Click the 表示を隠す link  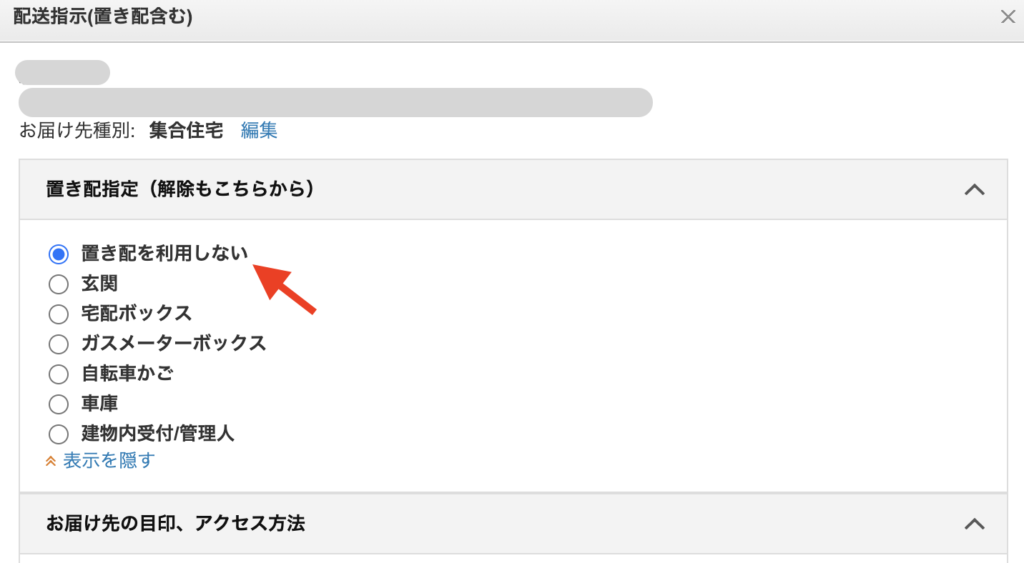pos(109,461)
